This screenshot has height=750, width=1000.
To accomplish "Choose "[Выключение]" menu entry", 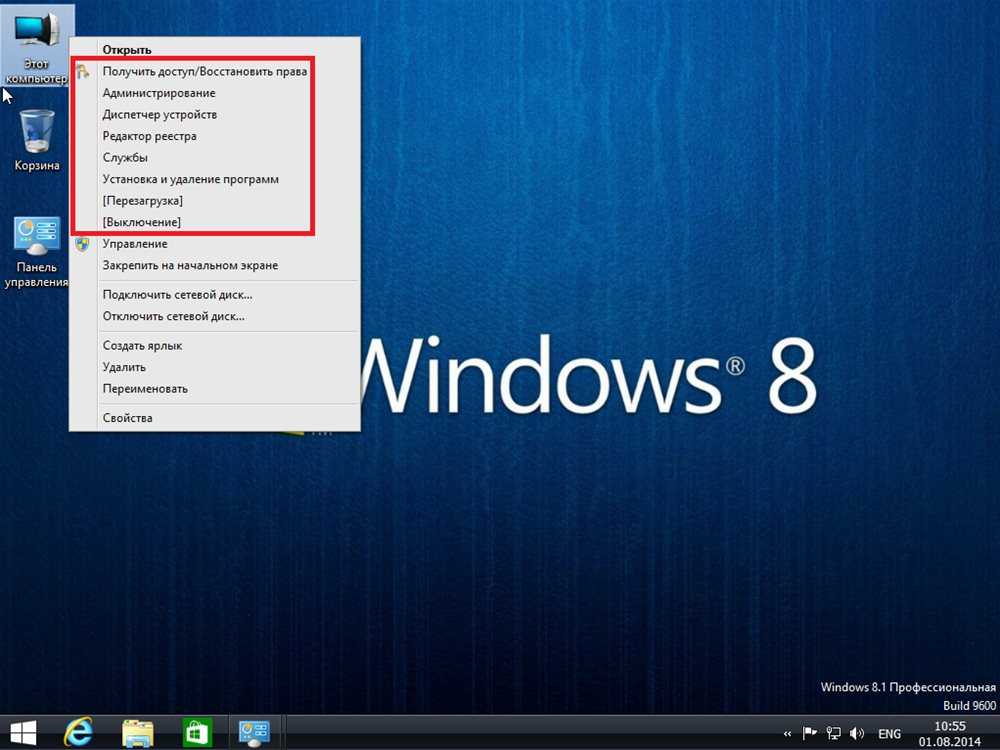I will click(215, 222).
